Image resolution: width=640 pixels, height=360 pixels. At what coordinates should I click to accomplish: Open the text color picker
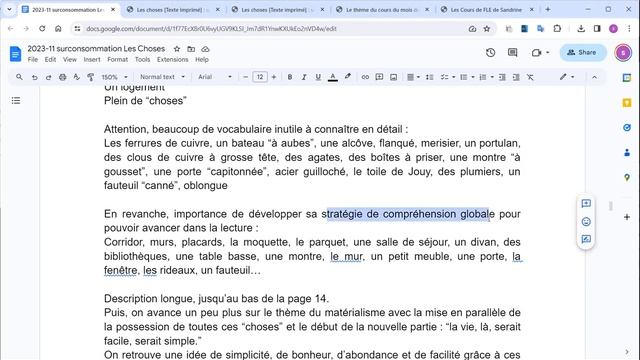click(x=333, y=77)
